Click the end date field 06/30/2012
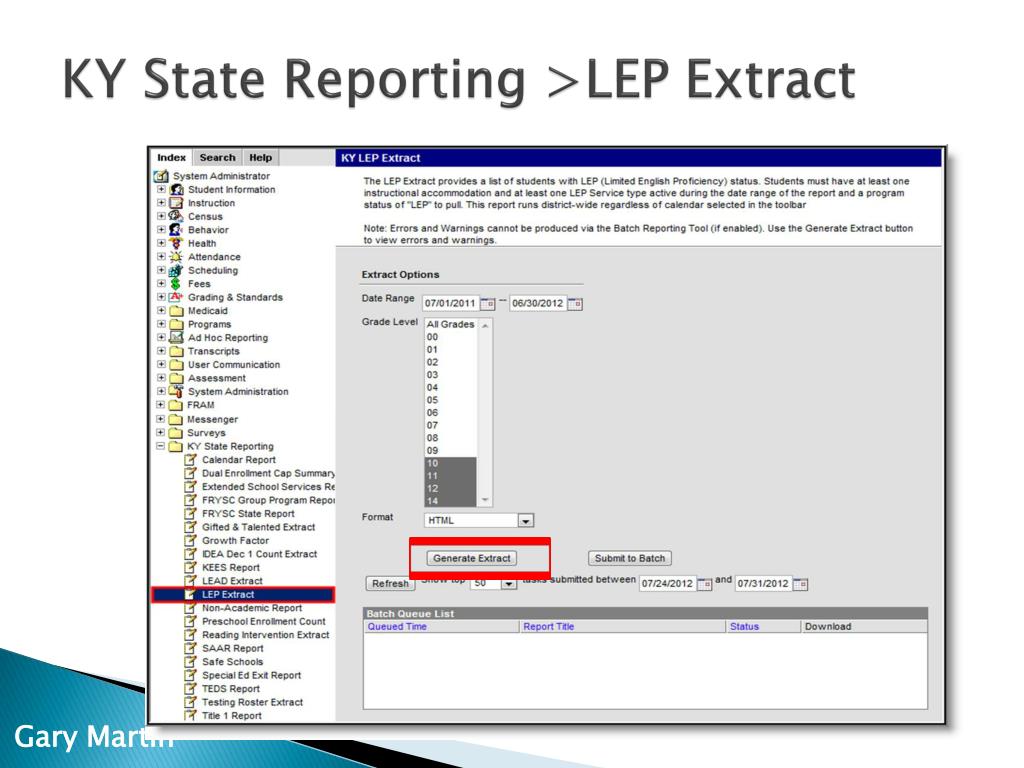The width and height of the screenshot is (1024, 768). point(538,304)
